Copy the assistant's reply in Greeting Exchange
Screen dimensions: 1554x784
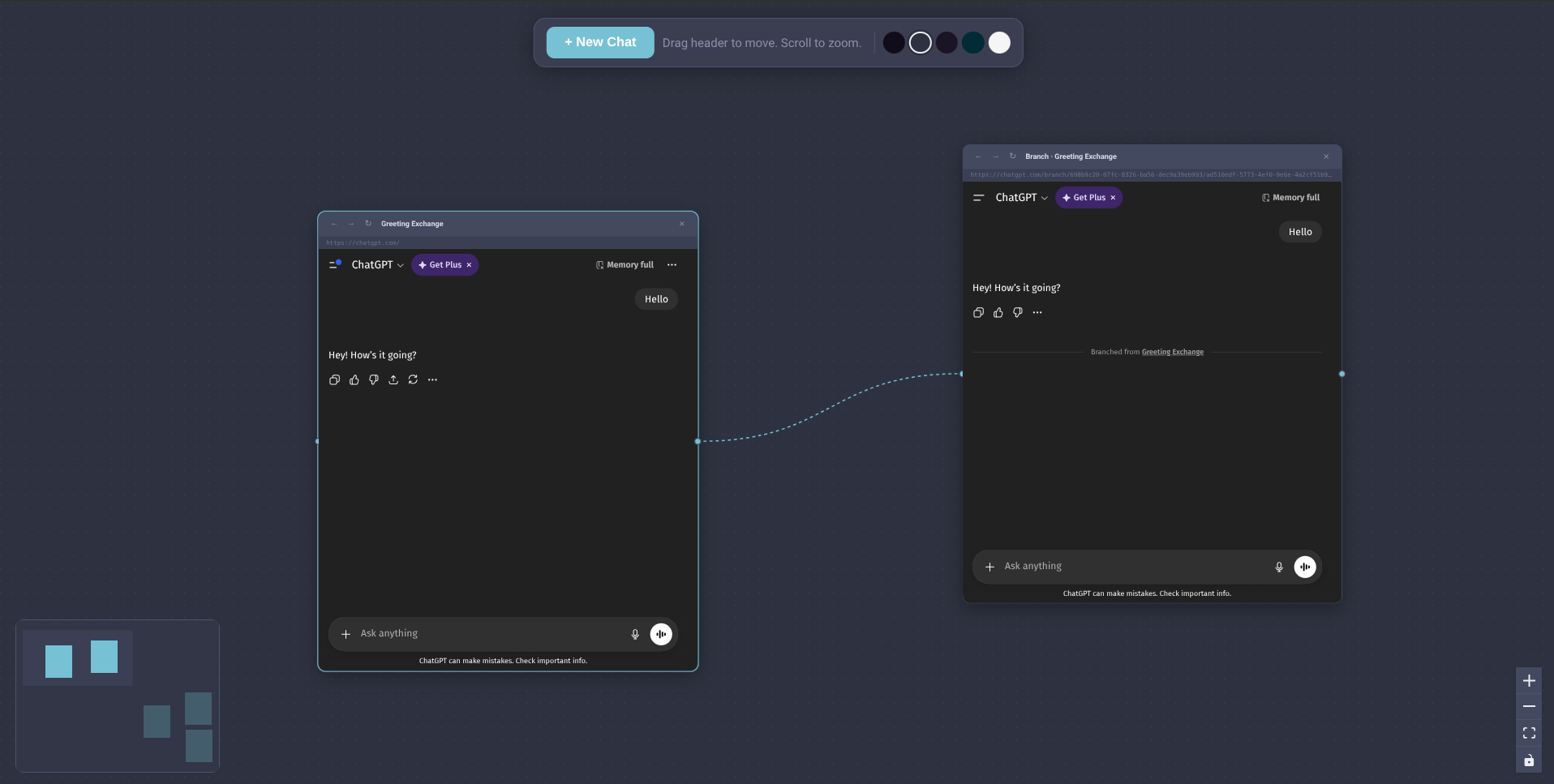[334, 379]
